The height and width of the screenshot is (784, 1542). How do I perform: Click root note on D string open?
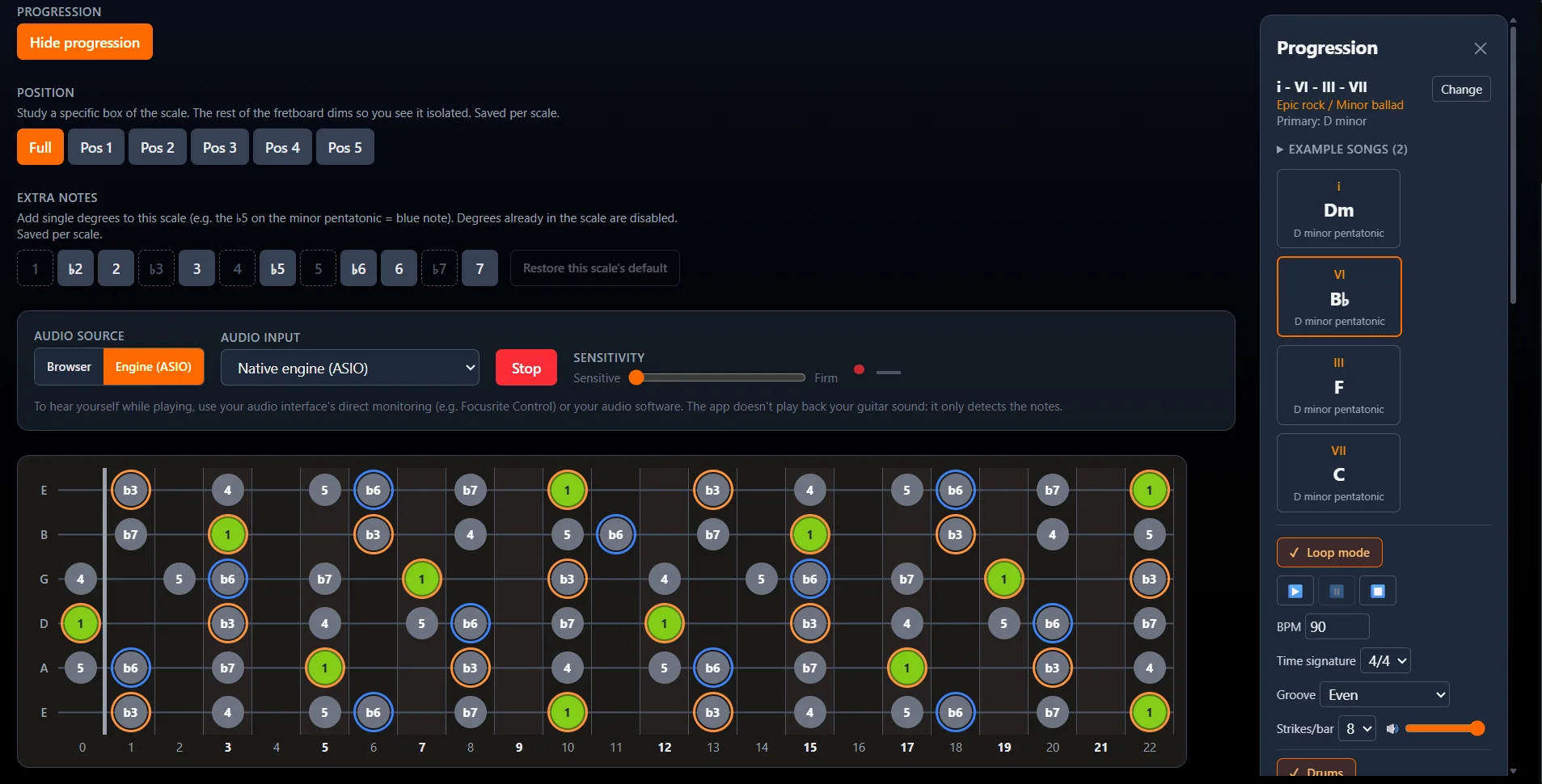click(80, 623)
